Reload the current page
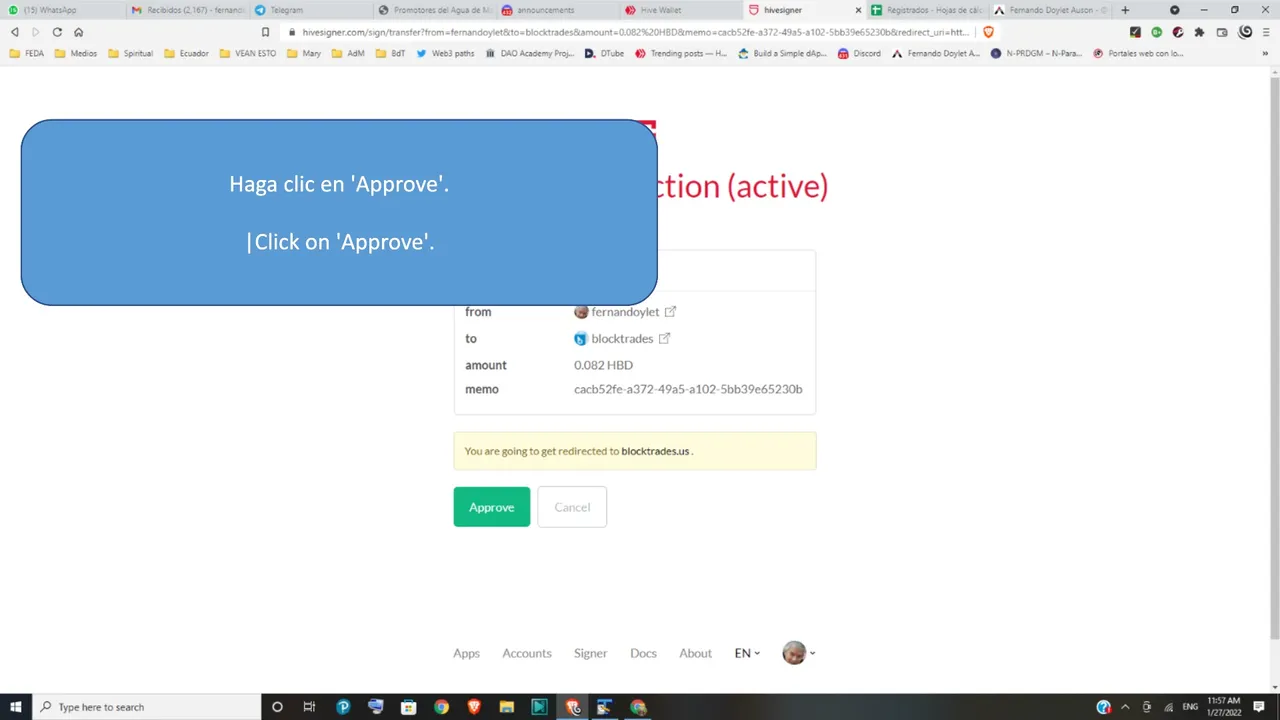Screen dimensions: 1280x720 pos(57,32)
